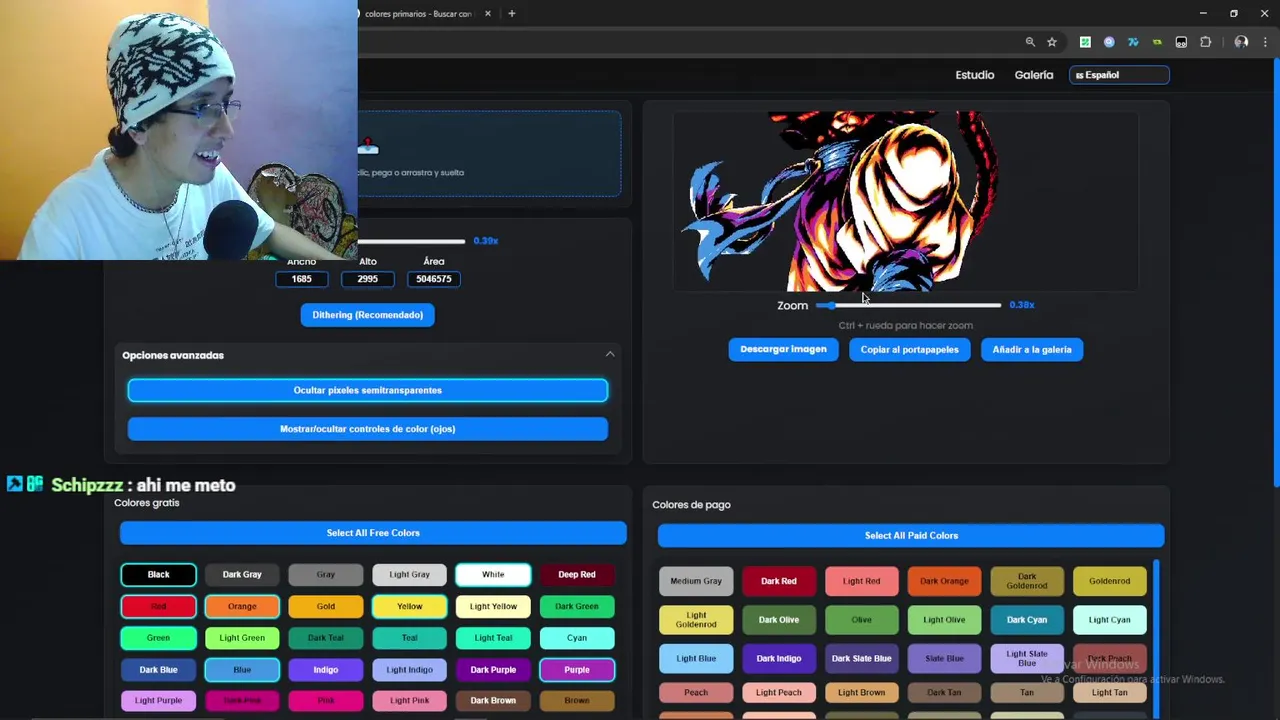1280x720 pixels.
Task: Select the Dark Red paid color
Action: [x=779, y=581]
